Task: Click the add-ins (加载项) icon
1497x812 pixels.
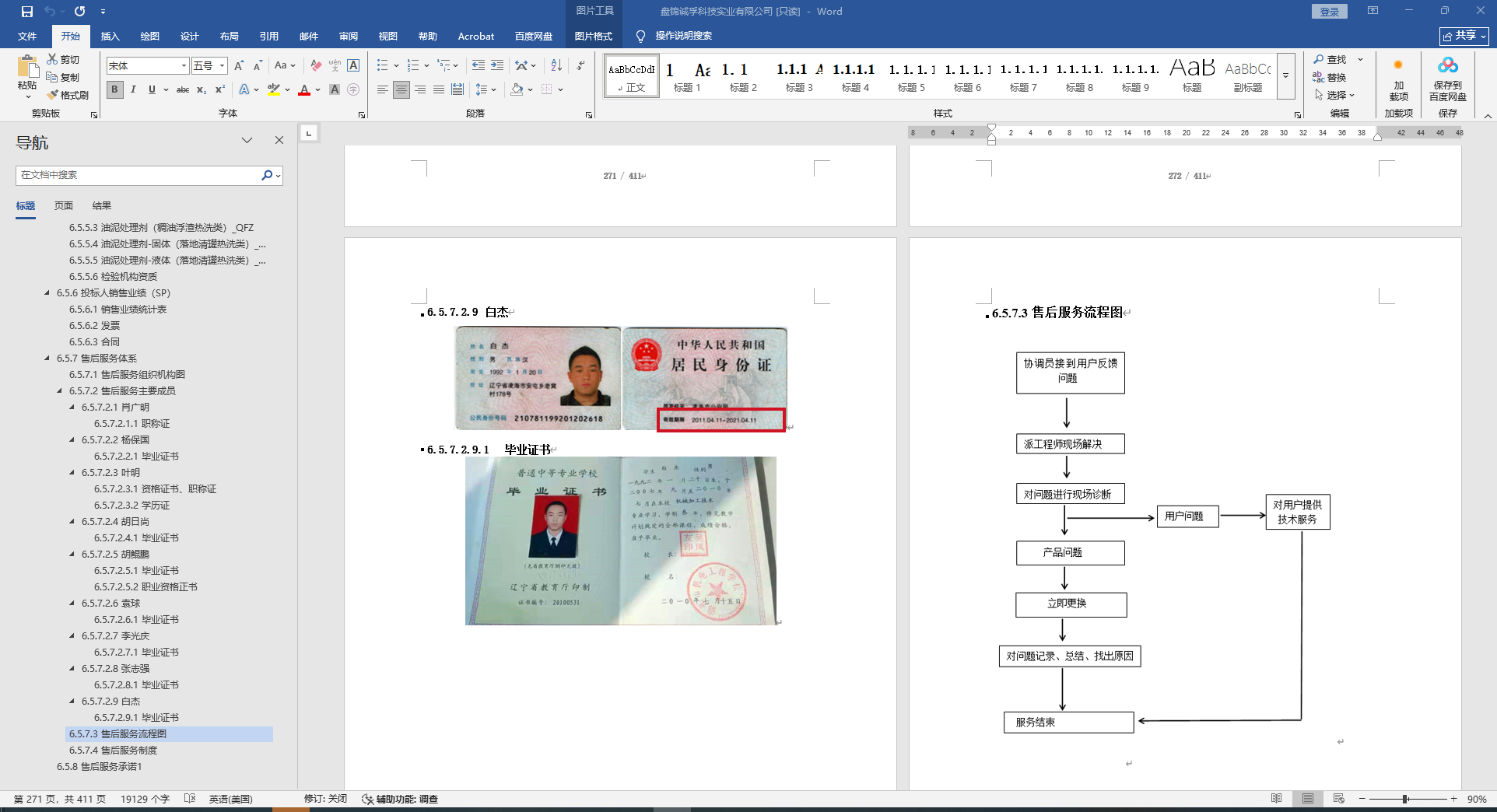Action: pyautogui.click(x=1398, y=65)
